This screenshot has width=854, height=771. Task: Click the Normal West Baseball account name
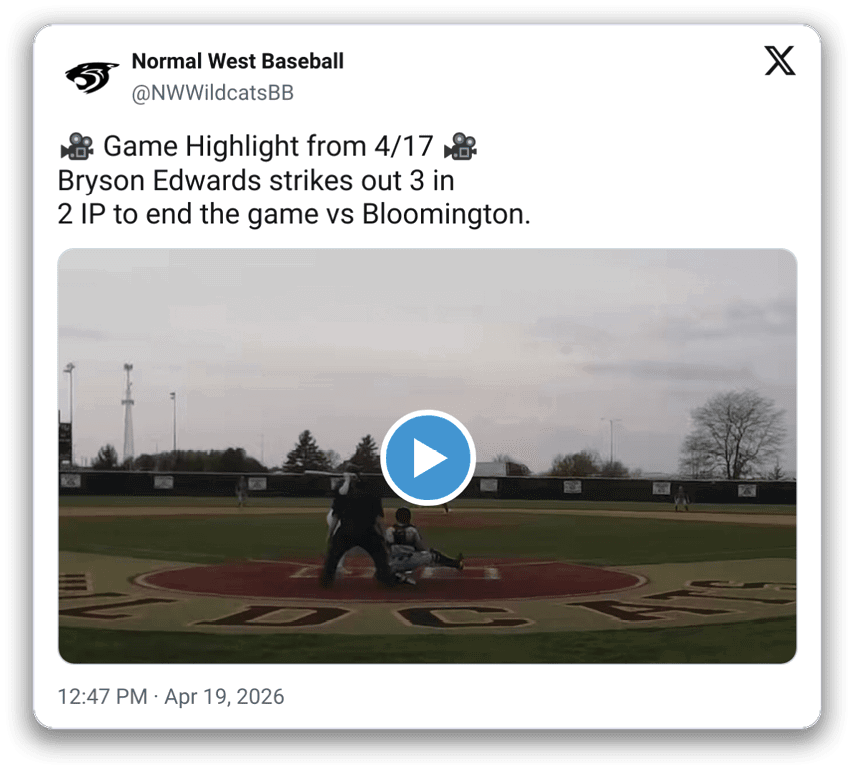pos(237,61)
